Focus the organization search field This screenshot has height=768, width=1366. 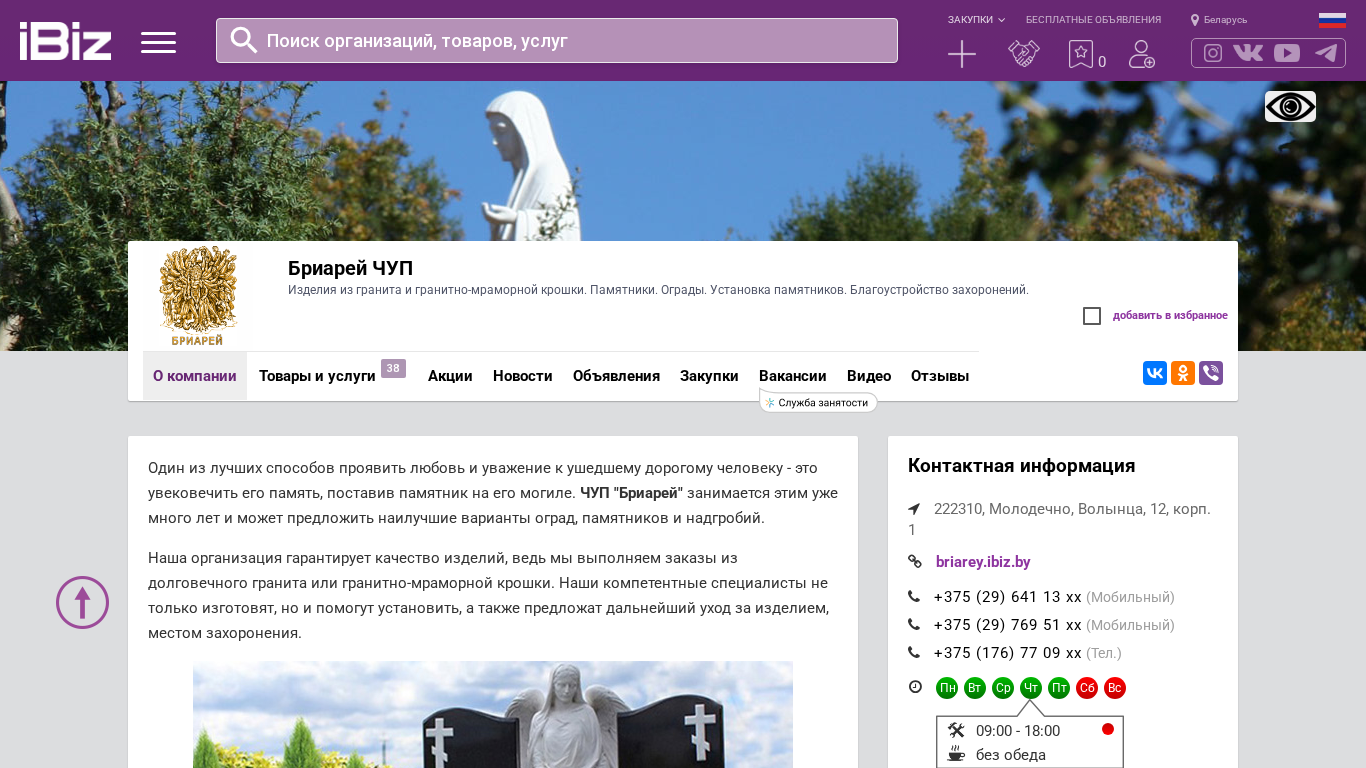click(557, 41)
